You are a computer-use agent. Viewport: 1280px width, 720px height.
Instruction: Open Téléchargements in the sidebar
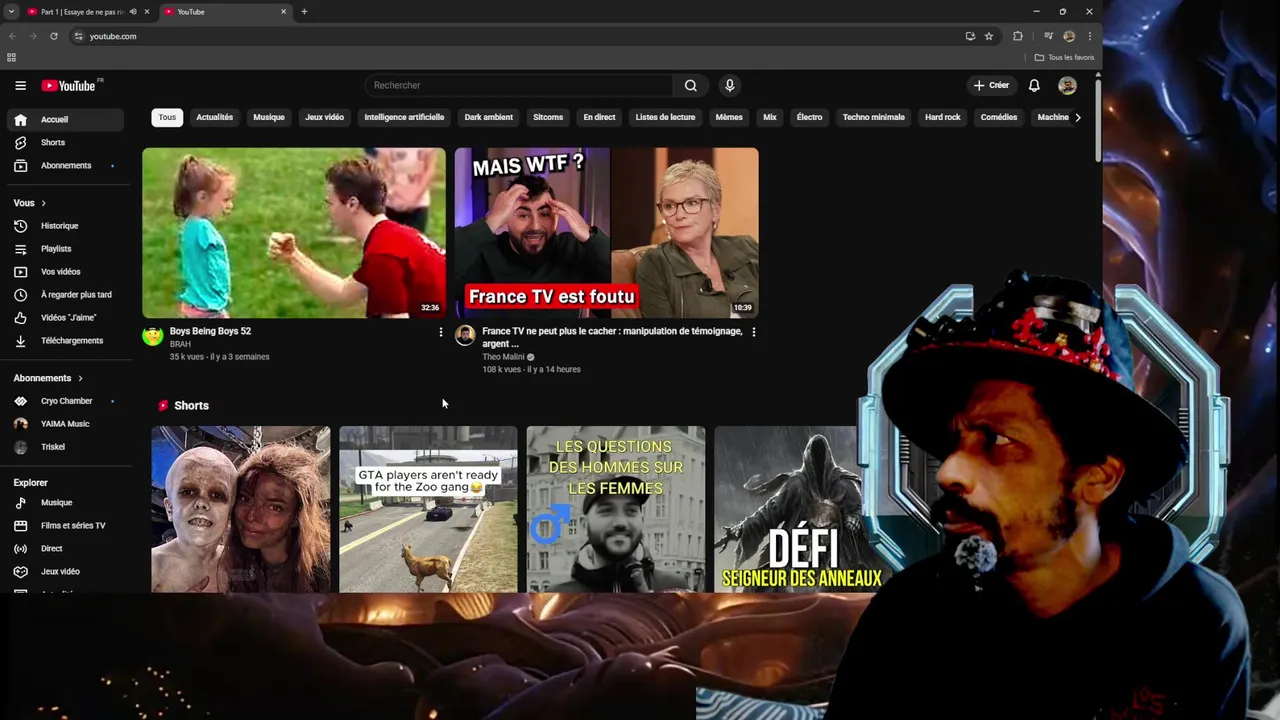point(66,341)
